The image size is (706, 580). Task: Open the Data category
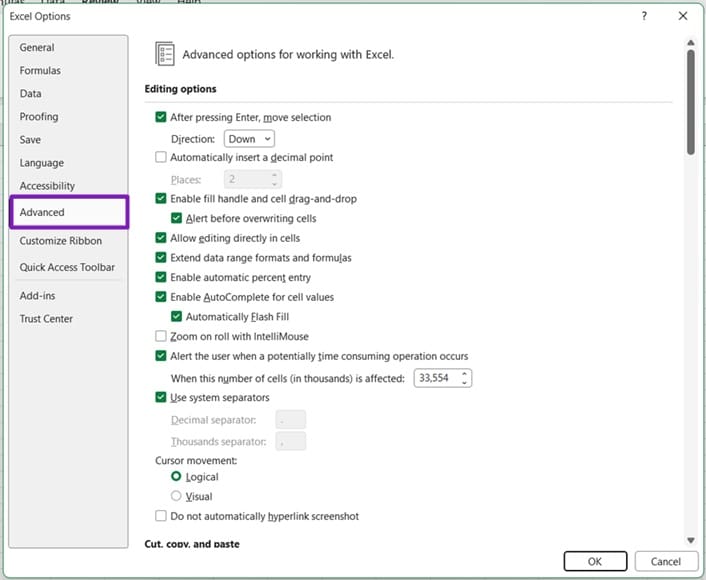(30, 94)
